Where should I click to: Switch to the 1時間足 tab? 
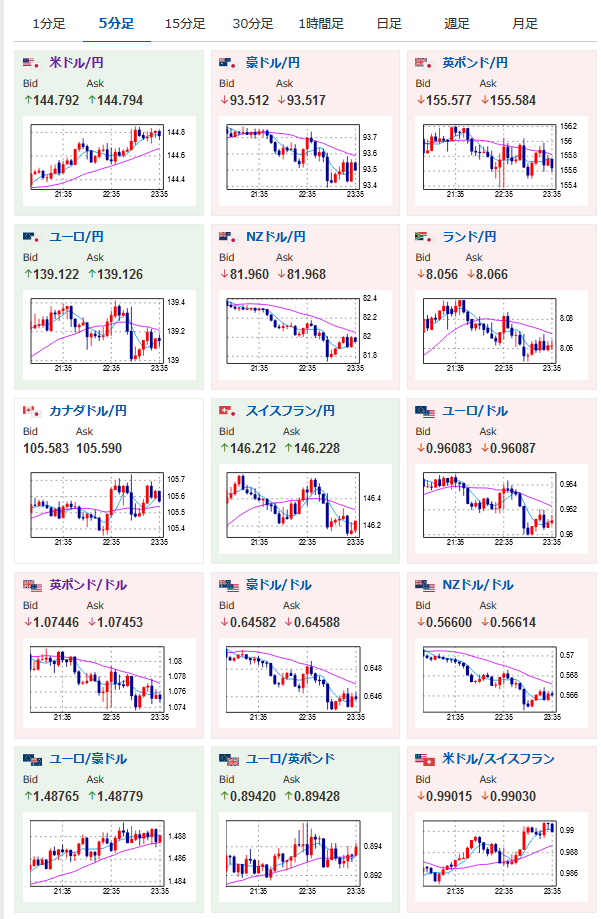(x=321, y=24)
